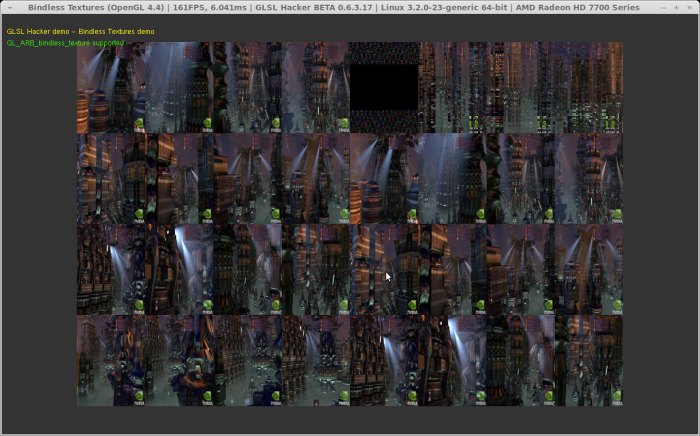
Task: Click the 'Bindless Textures (OpenGL 4.4)' title text
Action: 96,8
